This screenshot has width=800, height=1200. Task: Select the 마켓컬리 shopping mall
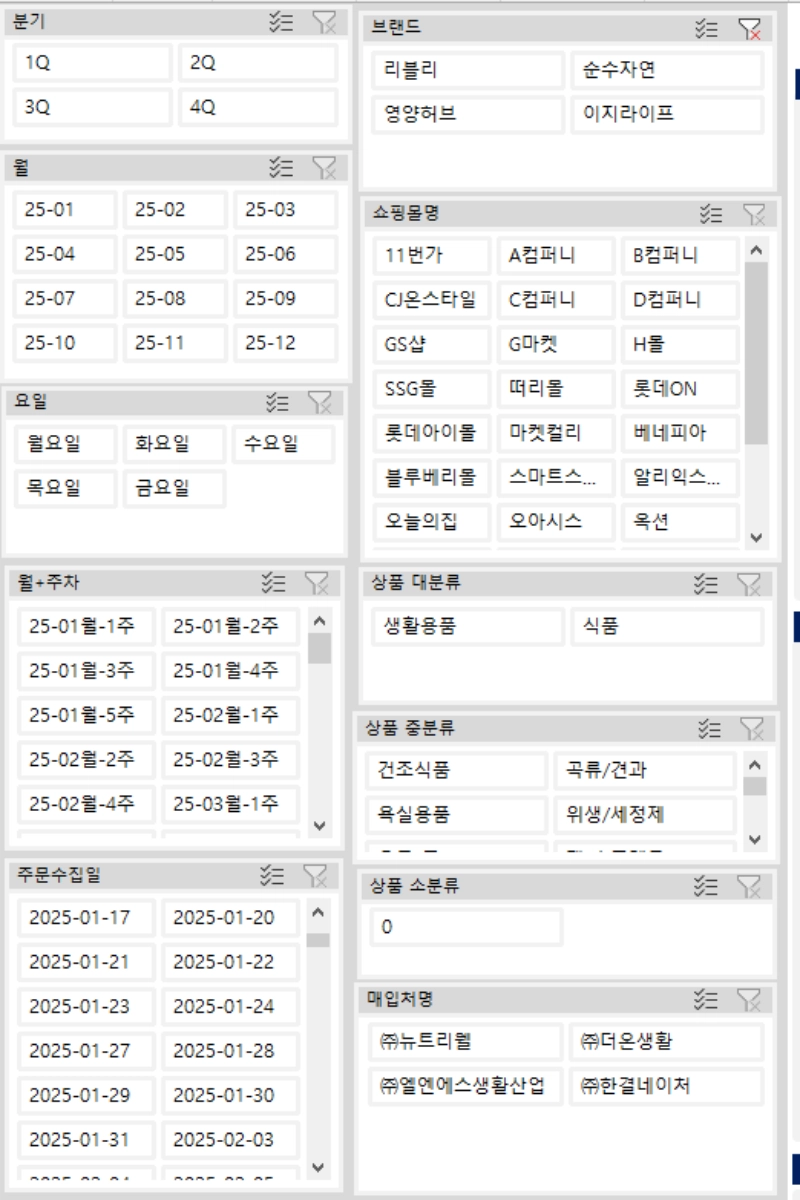[556, 433]
